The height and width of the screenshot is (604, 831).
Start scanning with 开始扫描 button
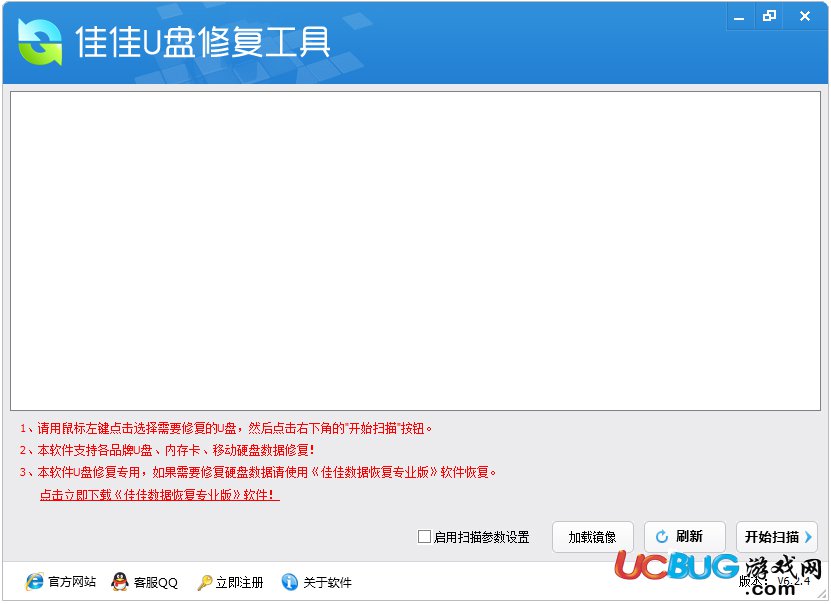pos(777,537)
